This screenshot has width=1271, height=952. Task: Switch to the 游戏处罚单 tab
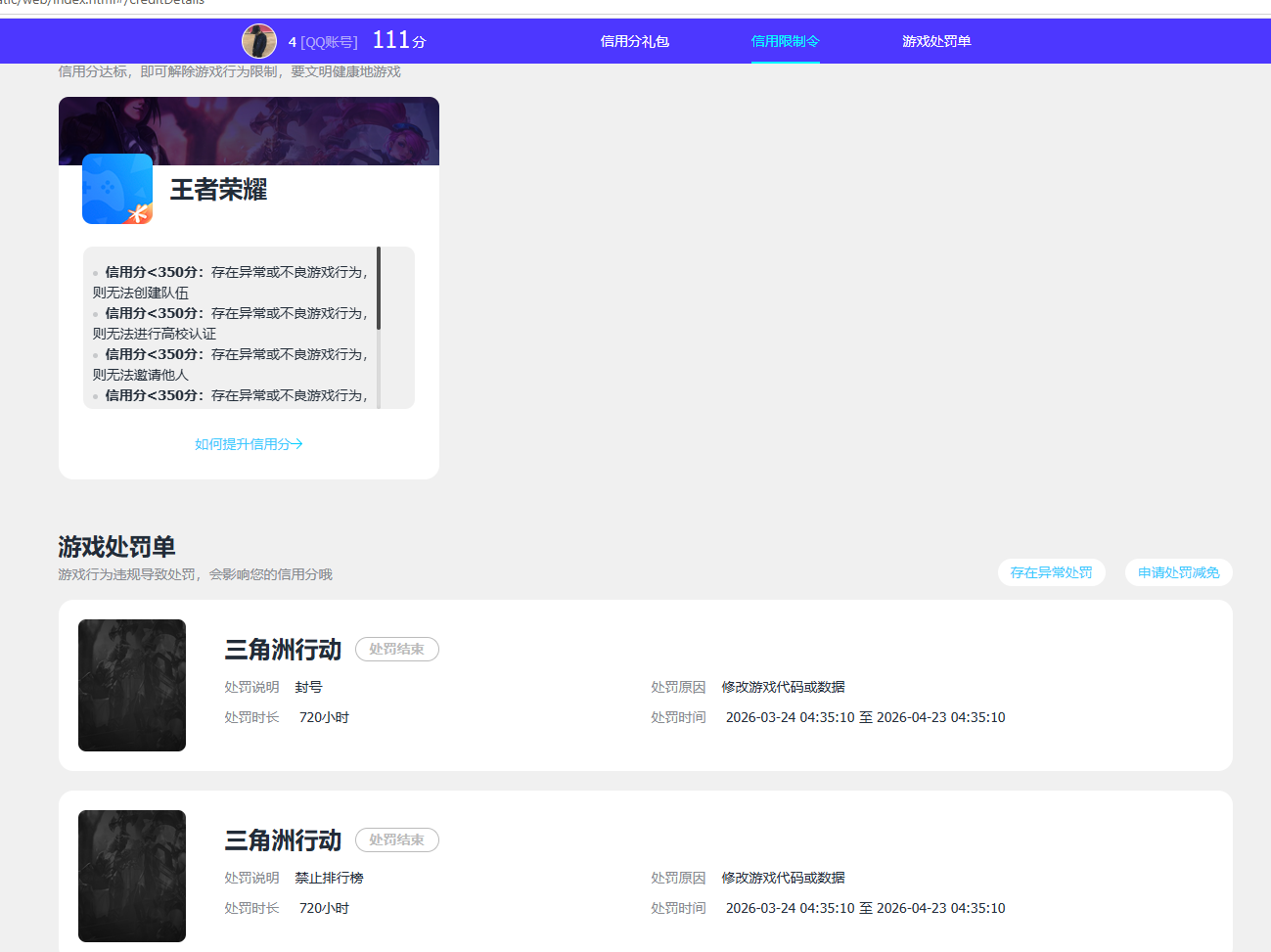click(x=936, y=41)
